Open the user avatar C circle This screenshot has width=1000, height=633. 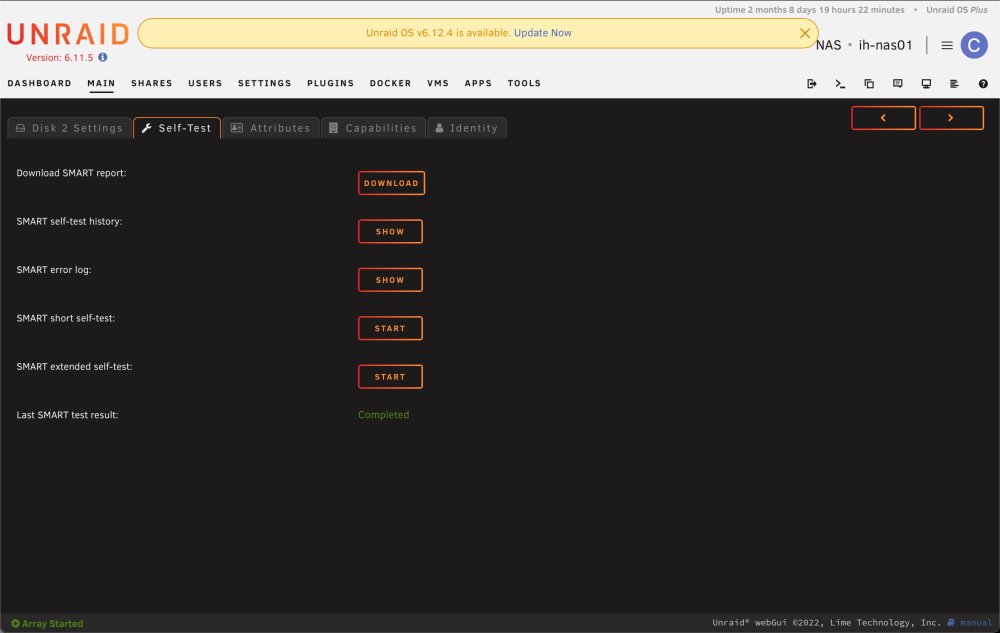pyautogui.click(x=974, y=45)
